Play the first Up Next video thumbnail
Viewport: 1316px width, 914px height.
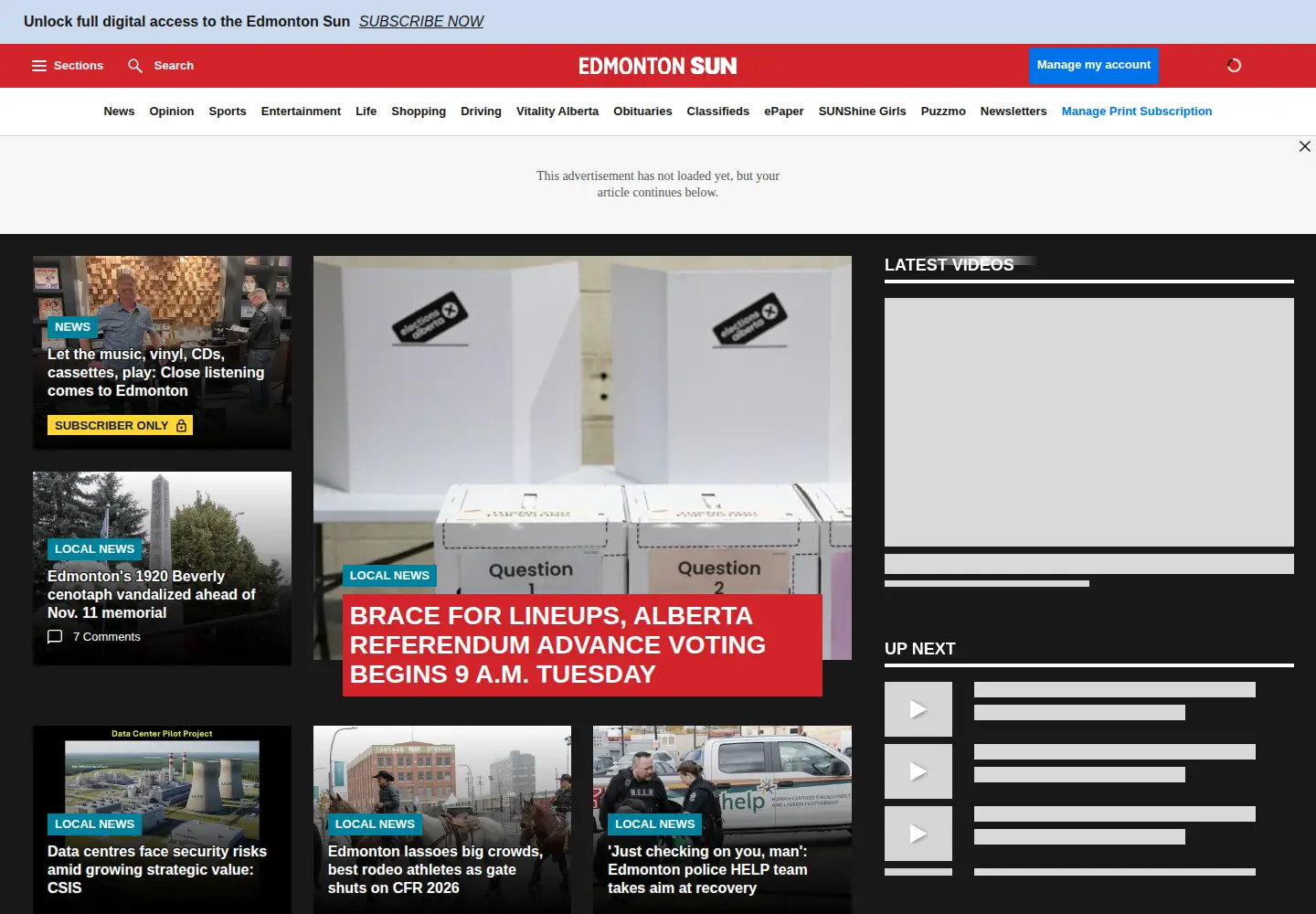(x=918, y=709)
